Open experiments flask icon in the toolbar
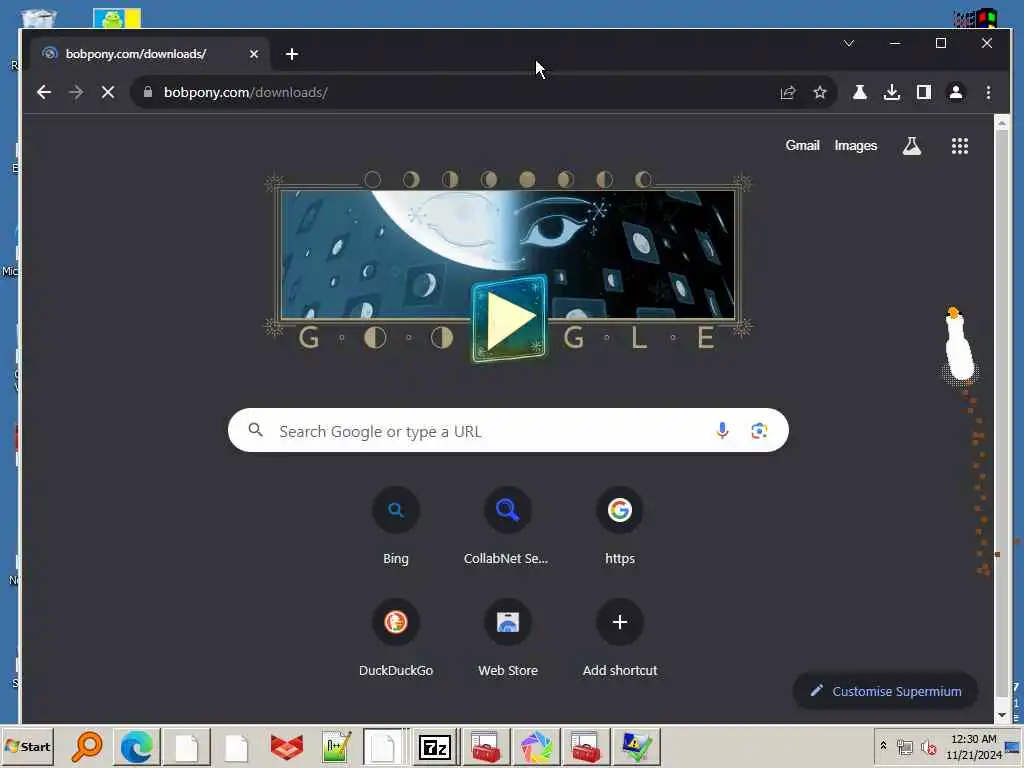The height and width of the screenshot is (768, 1024). (859, 92)
